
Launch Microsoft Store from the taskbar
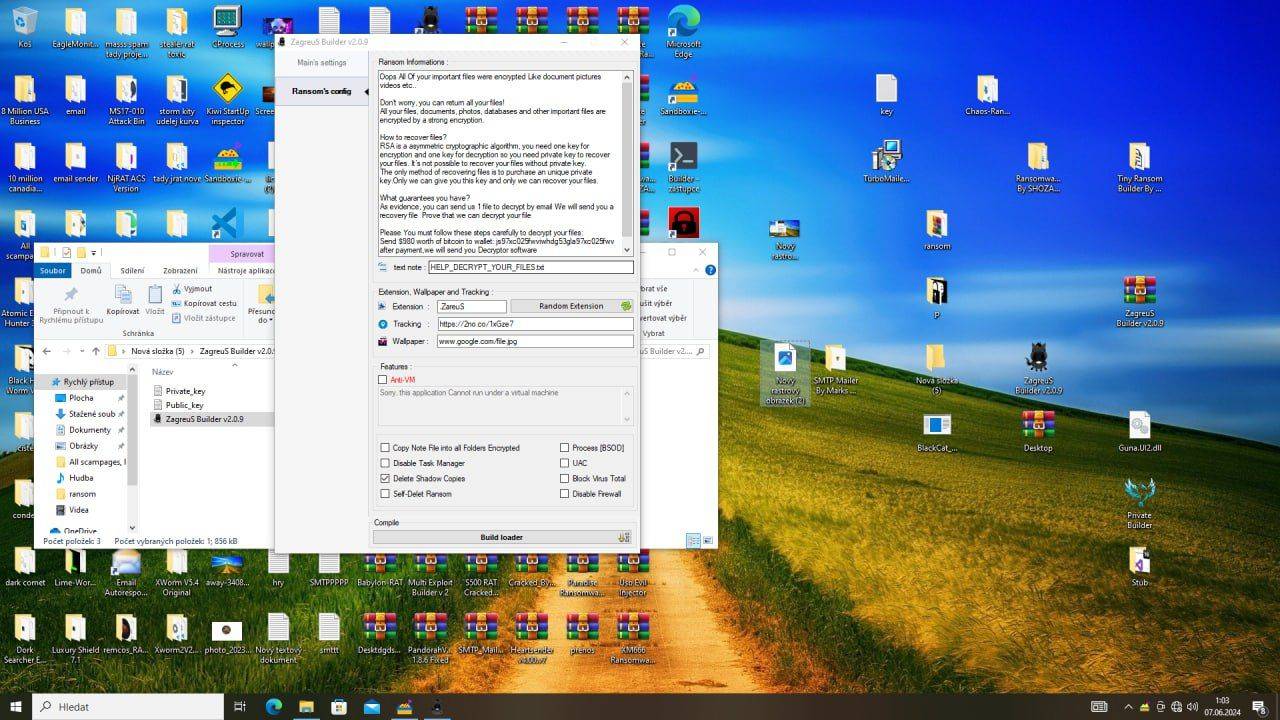tap(339, 707)
